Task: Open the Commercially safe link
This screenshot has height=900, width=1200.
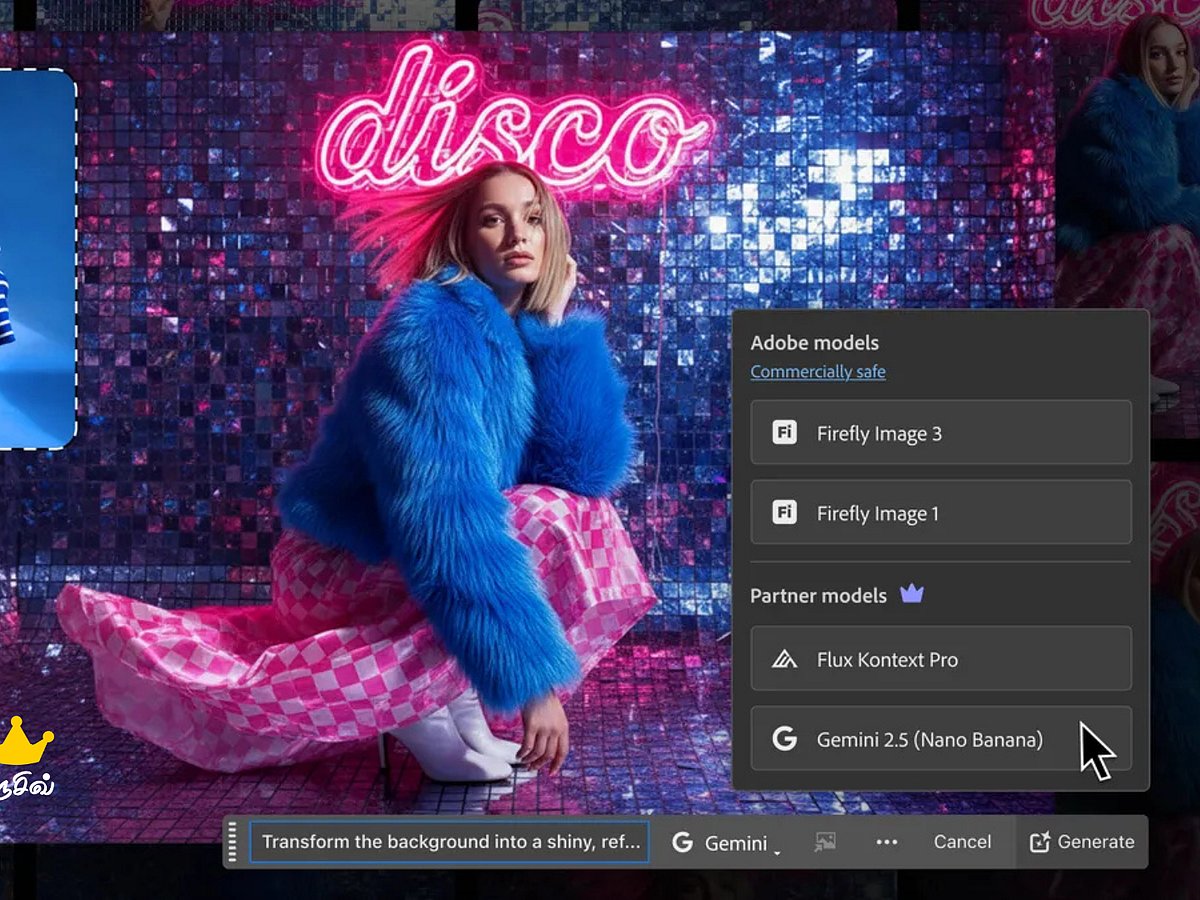Action: (x=818, y=372)
